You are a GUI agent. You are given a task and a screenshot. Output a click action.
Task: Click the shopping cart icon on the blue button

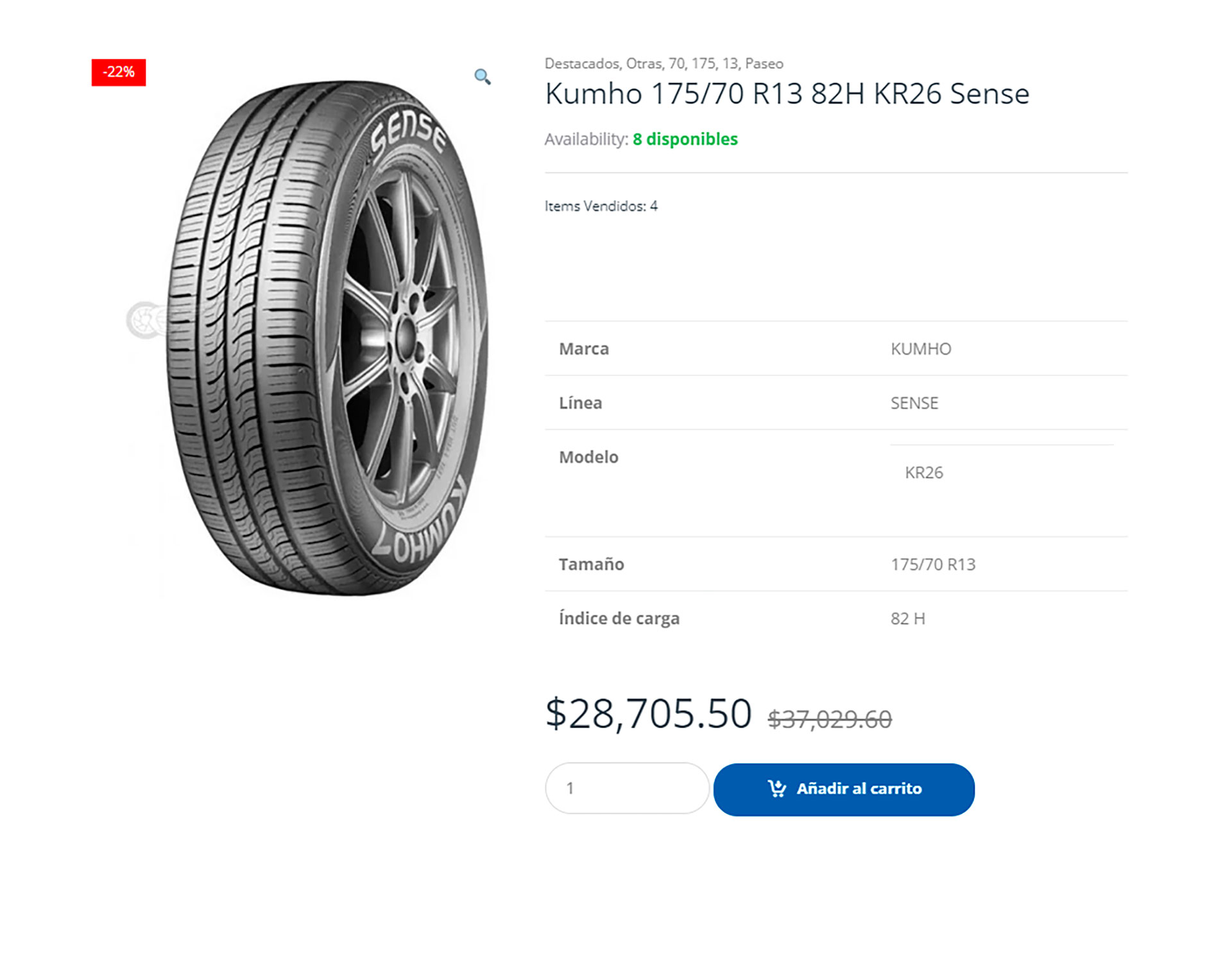pos(777,790)
